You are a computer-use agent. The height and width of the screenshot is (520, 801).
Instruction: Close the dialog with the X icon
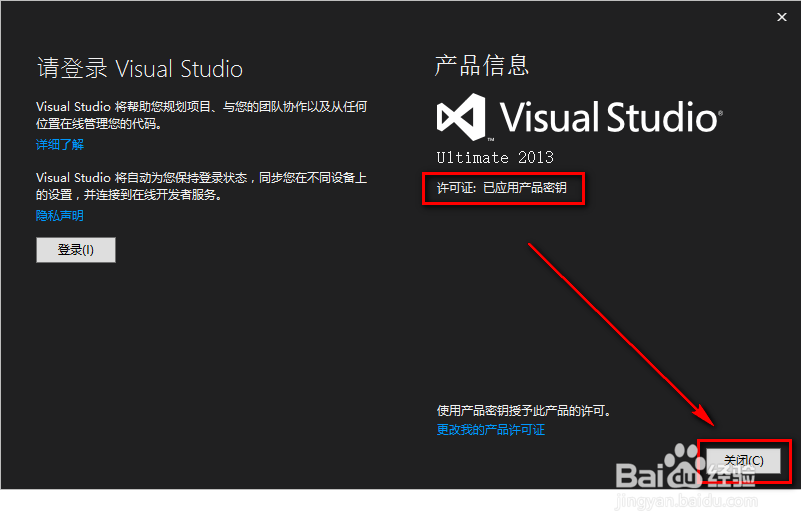782,17
